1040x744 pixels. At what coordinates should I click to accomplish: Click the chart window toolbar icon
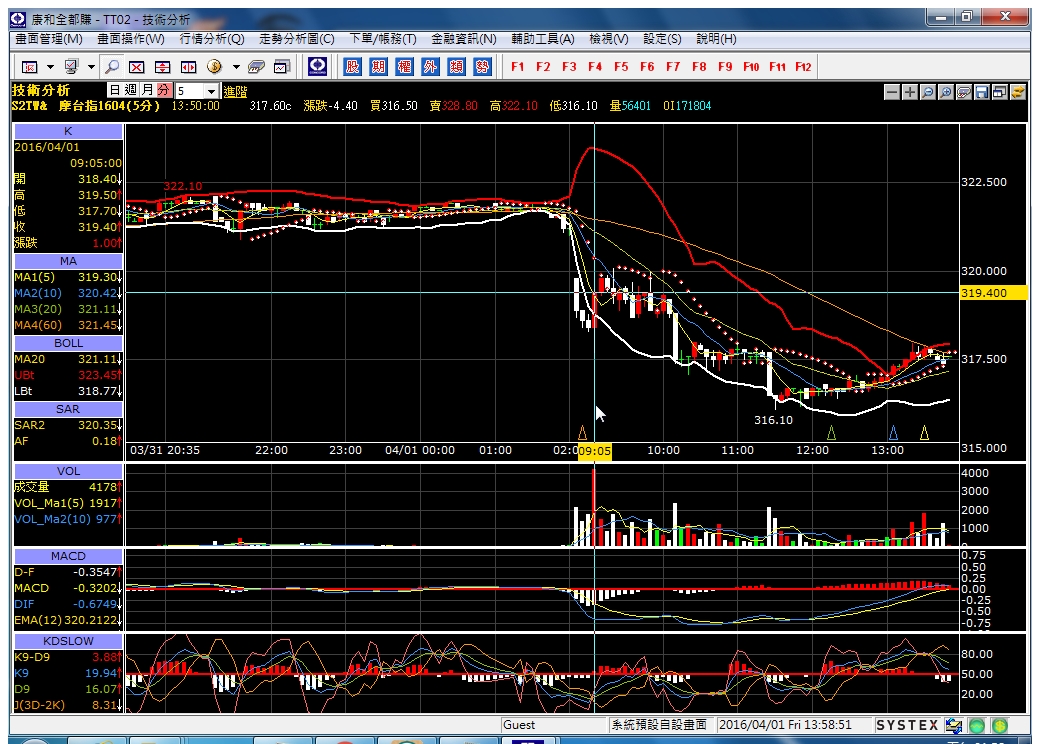click(x=282, y=67)
